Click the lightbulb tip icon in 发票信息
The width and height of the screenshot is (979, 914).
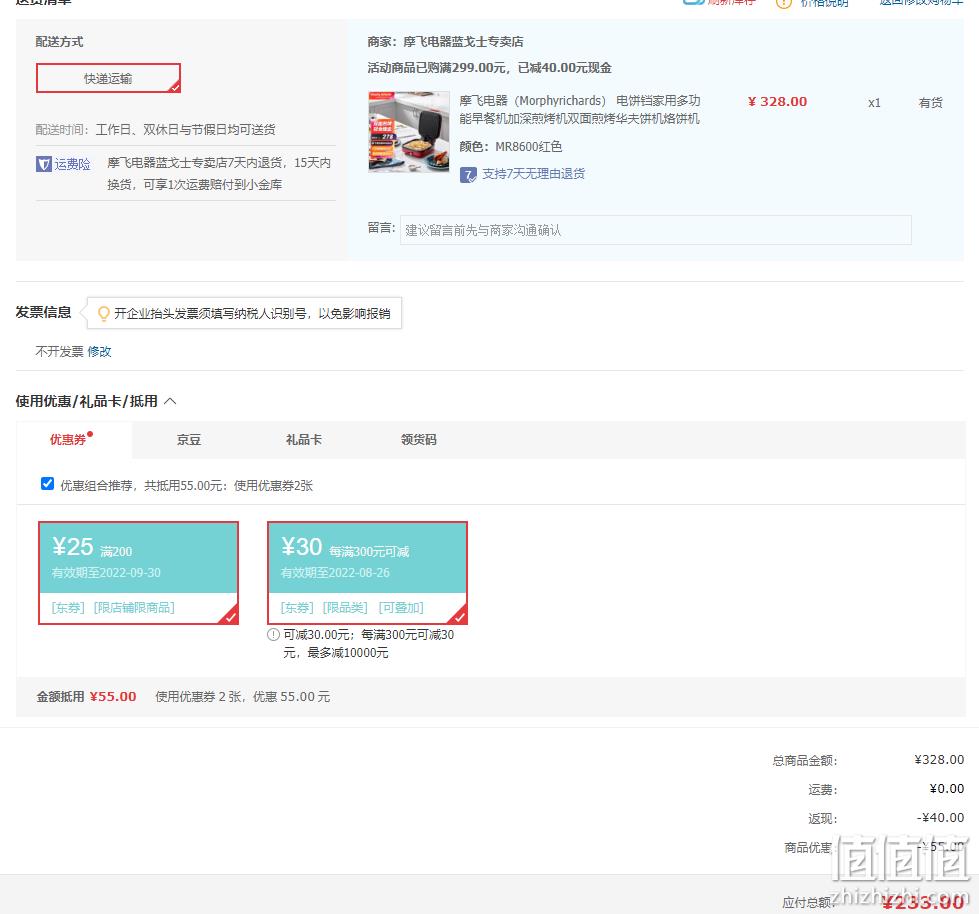(x=104, y=313)
